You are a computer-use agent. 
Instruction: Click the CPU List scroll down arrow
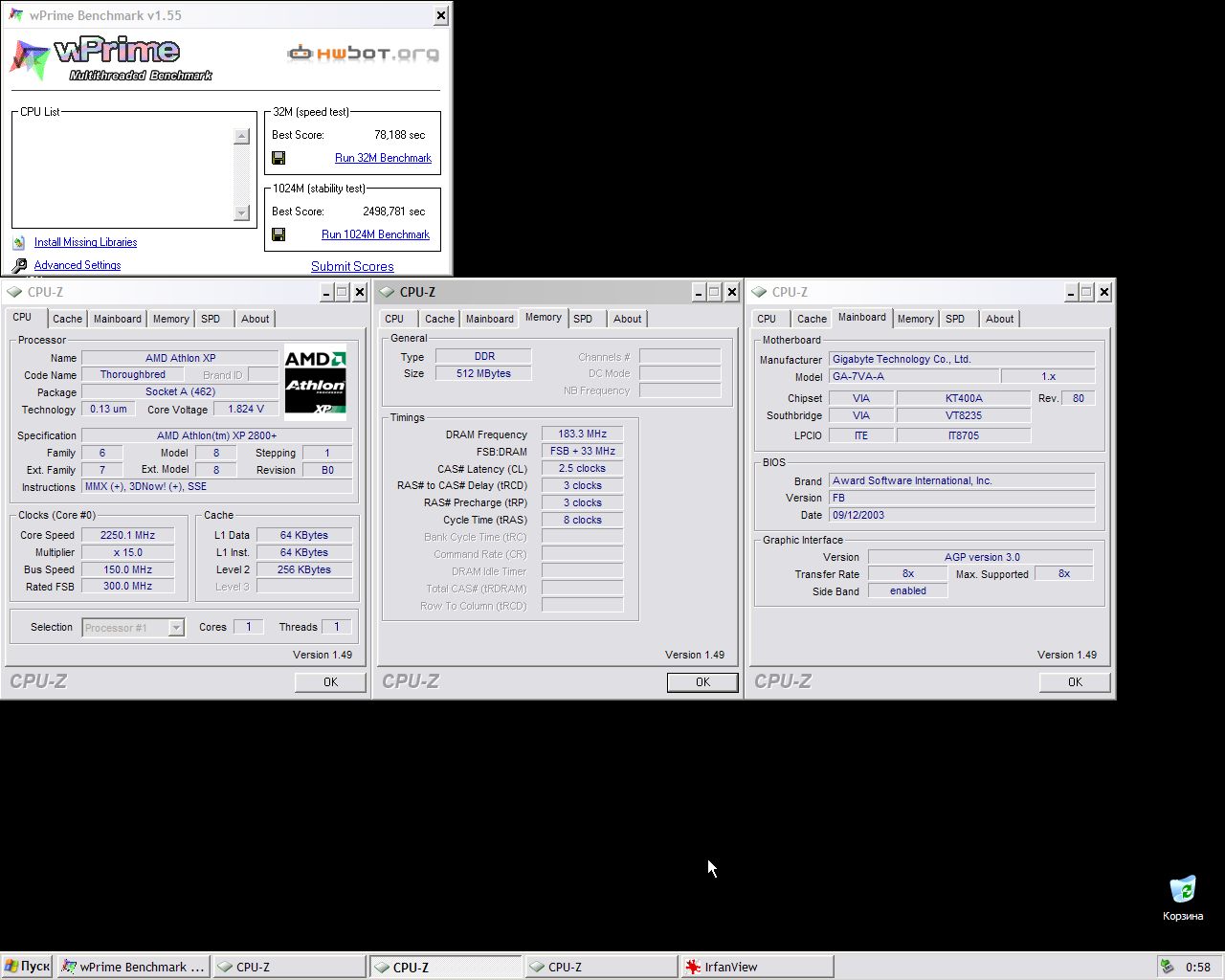tap(241, 213)
